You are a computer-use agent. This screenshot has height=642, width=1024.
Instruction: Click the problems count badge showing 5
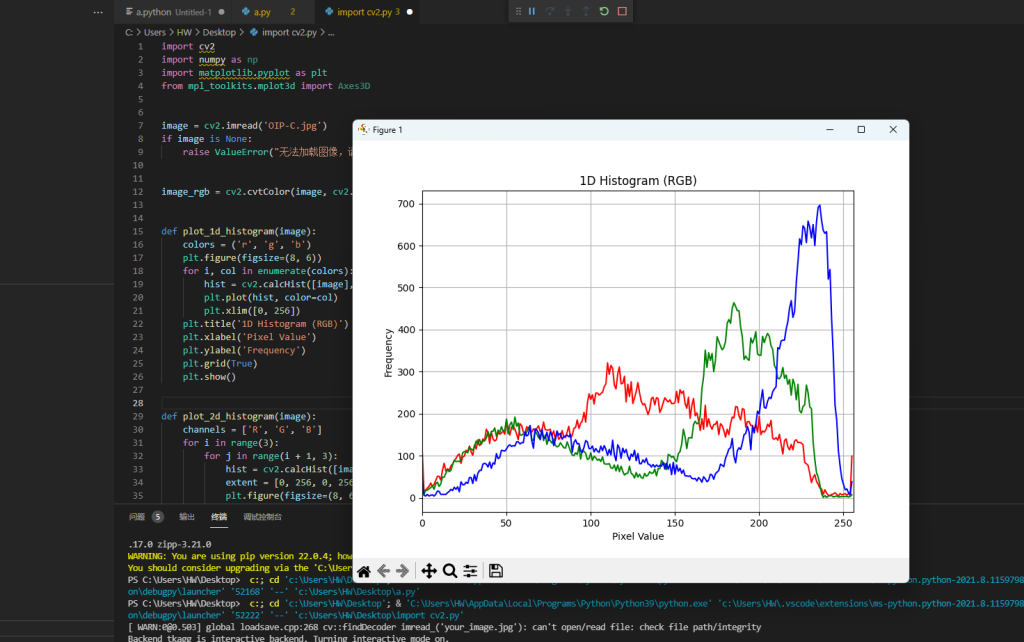(x=158, y=517)
